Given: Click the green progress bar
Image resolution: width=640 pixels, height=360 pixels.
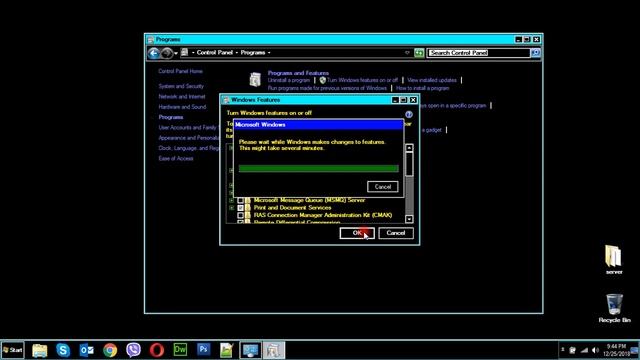Looking at the screenshot, I should 318,168.
